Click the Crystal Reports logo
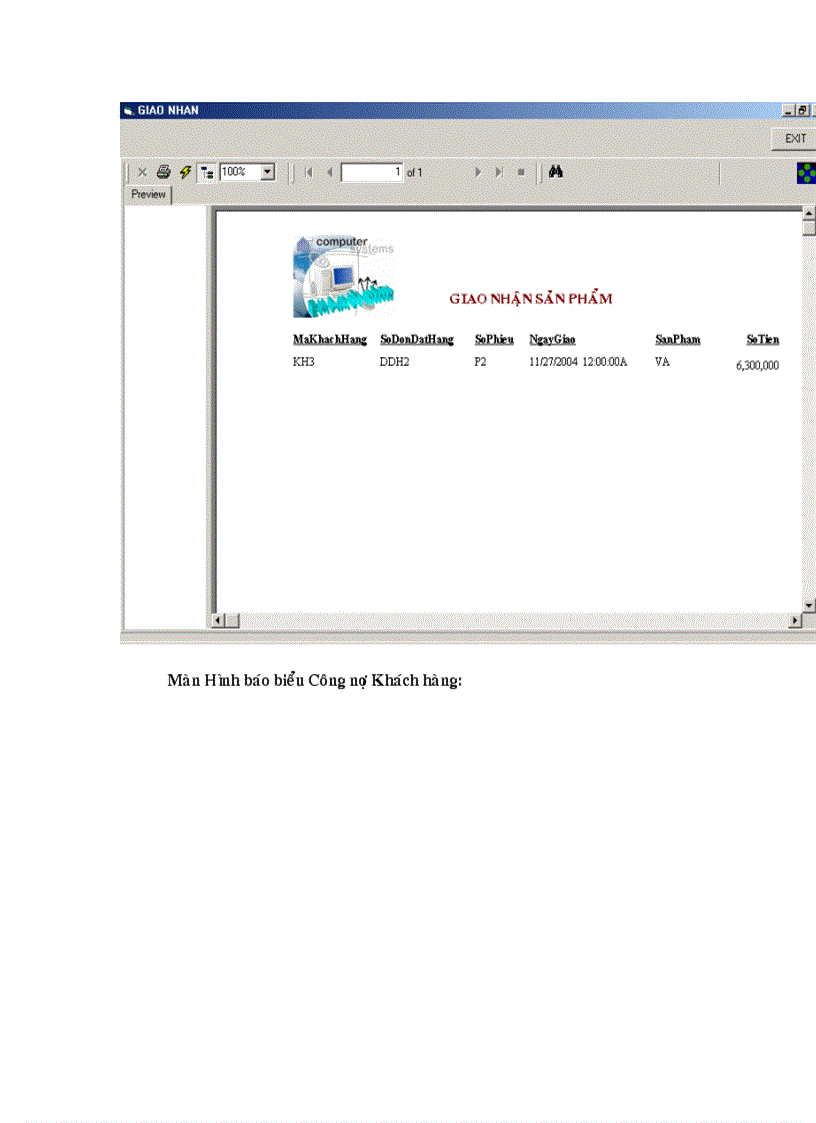 click(805, 171)
